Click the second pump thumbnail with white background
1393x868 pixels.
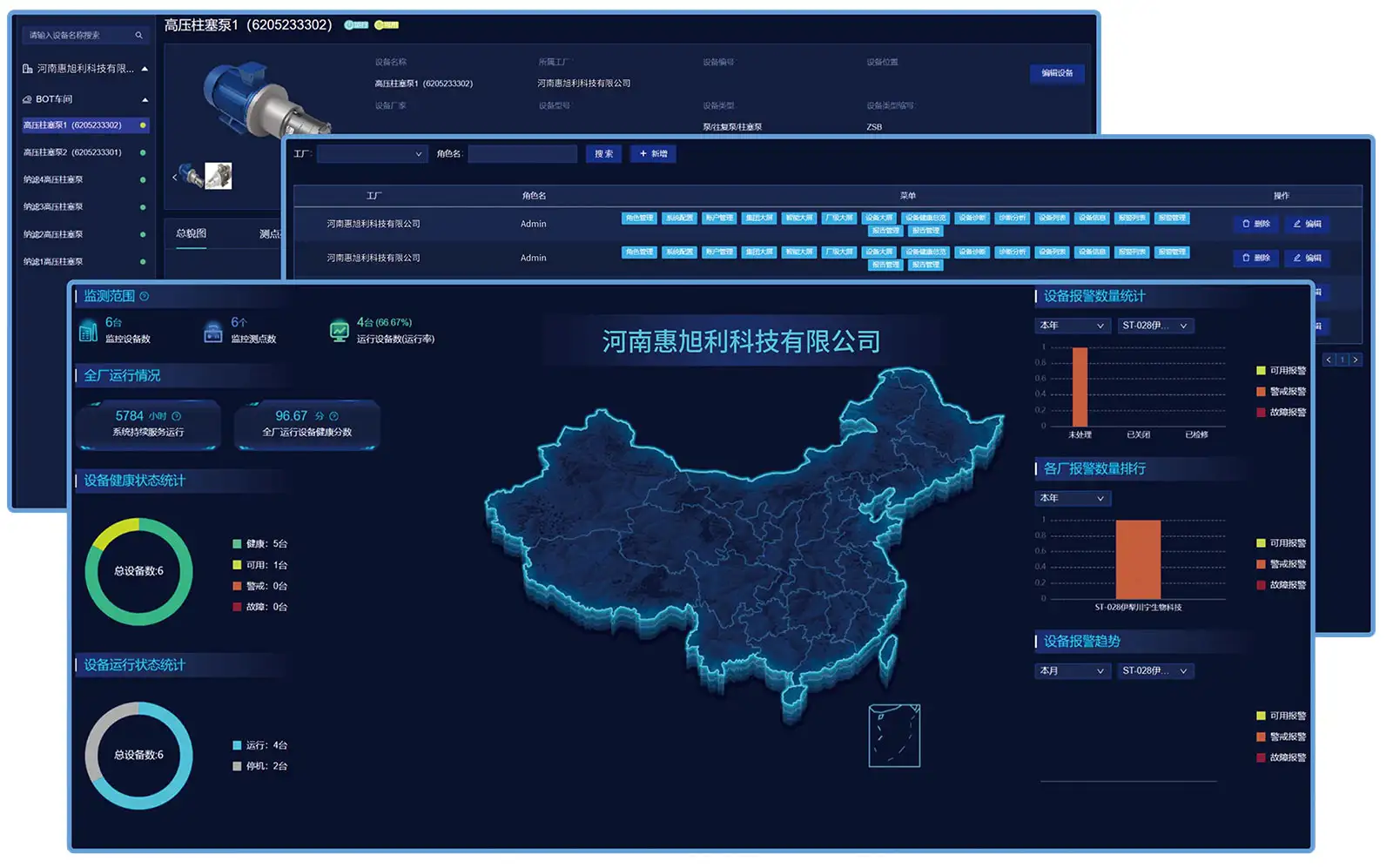[x=219, y=176]
